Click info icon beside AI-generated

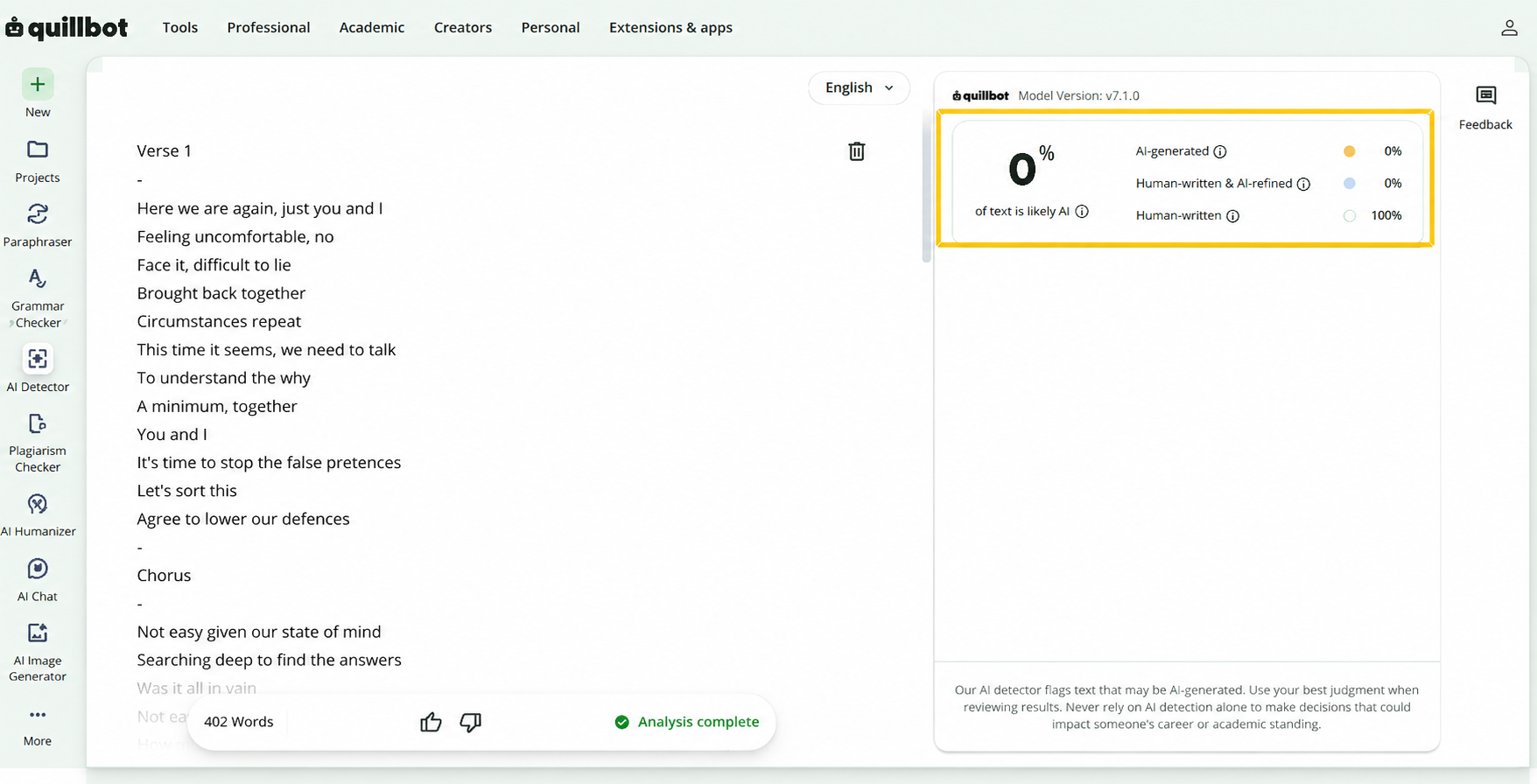click(x=1220, y=151)
